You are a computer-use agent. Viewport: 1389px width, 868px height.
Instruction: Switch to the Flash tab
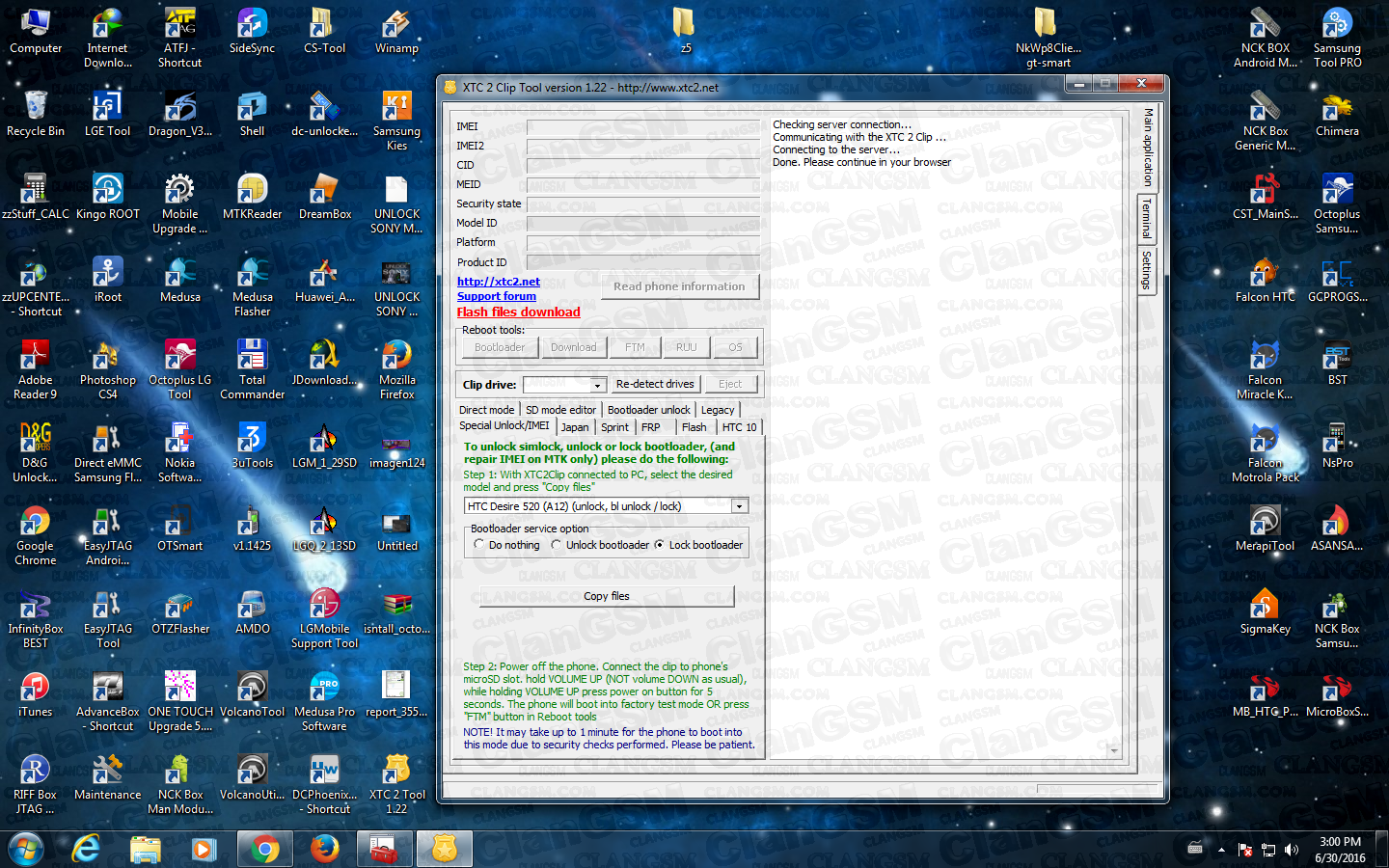pyautogui.click(x=694, y=427)
